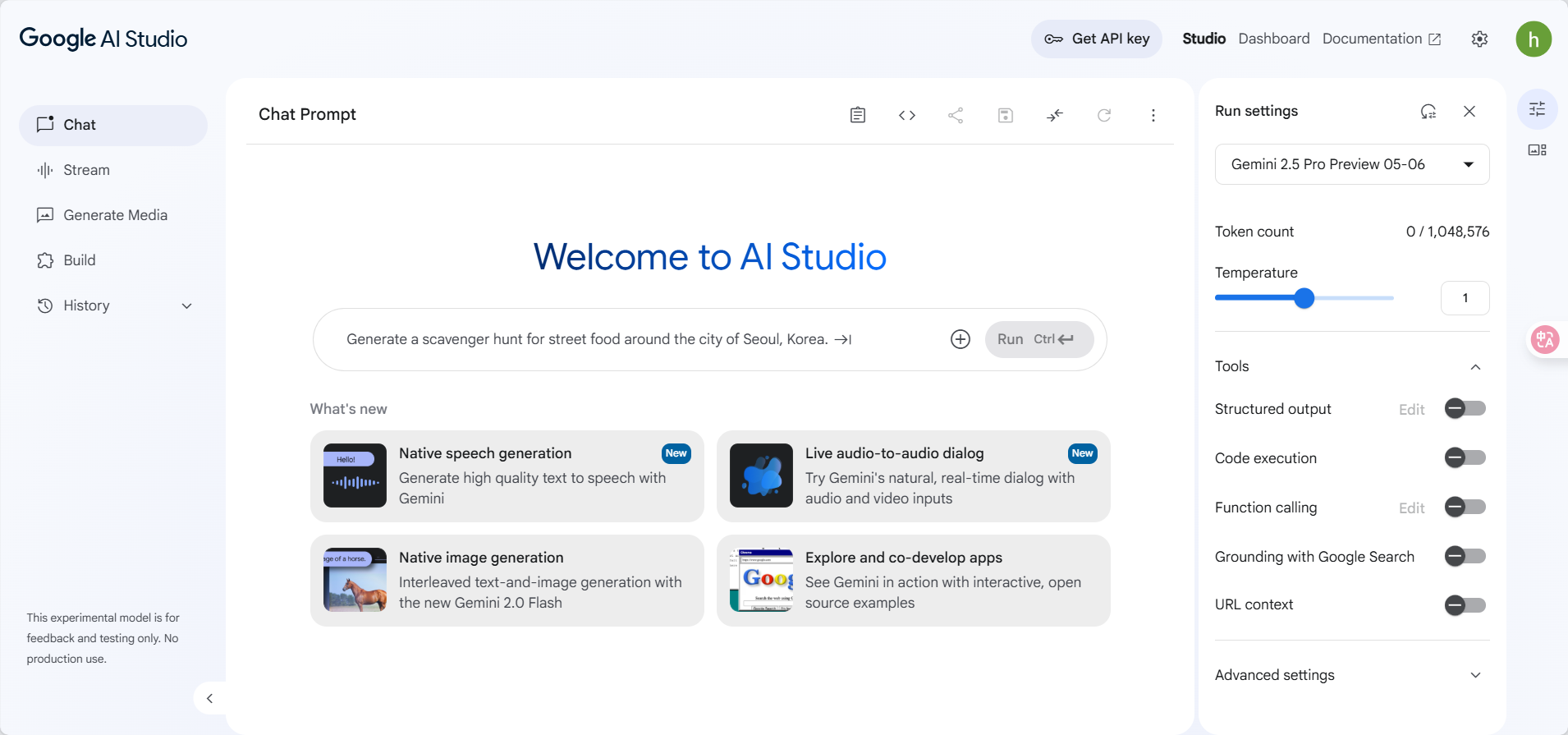Click the reset run settings icon
This screenshot has width=1568, height=735.
pos(1428,111)
